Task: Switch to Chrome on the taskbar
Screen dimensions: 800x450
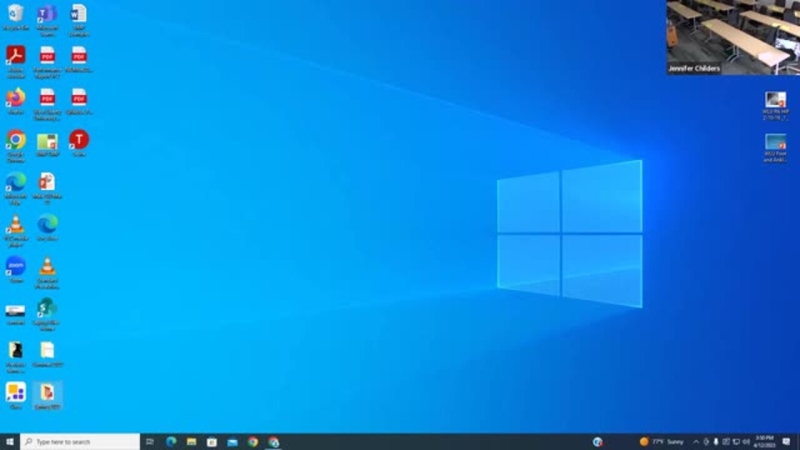Action: [253, 441]
